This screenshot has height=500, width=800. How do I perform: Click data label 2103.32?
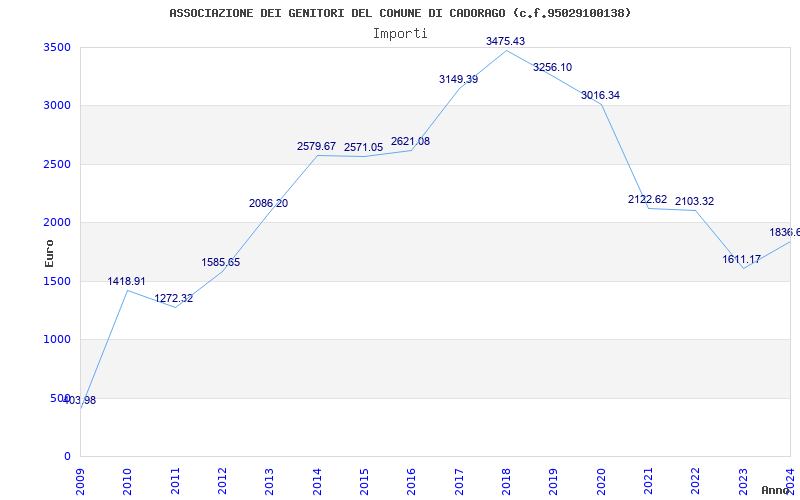[x=694, y=202]
